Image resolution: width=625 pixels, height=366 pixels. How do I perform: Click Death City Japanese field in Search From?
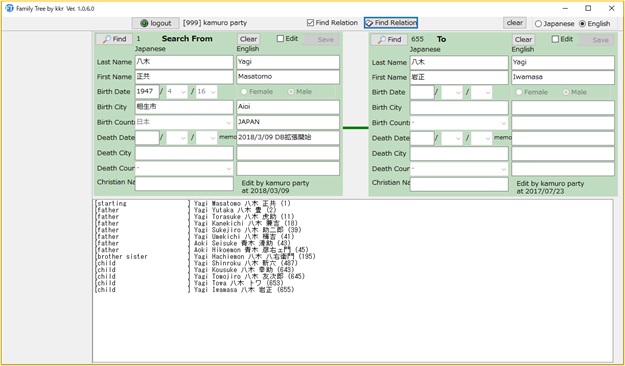pyautogui.click(x=184, y=153)
